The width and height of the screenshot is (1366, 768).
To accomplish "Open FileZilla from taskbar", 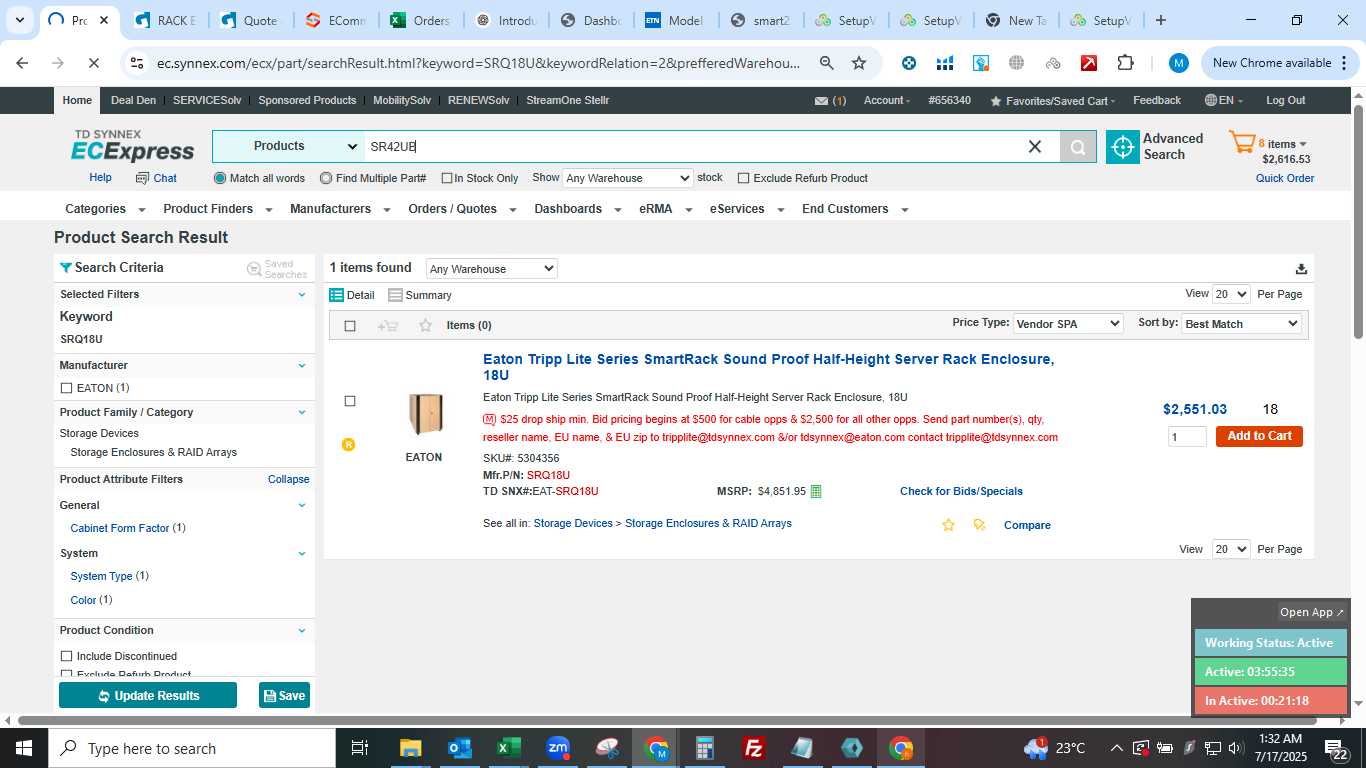I will coord(755,748).
